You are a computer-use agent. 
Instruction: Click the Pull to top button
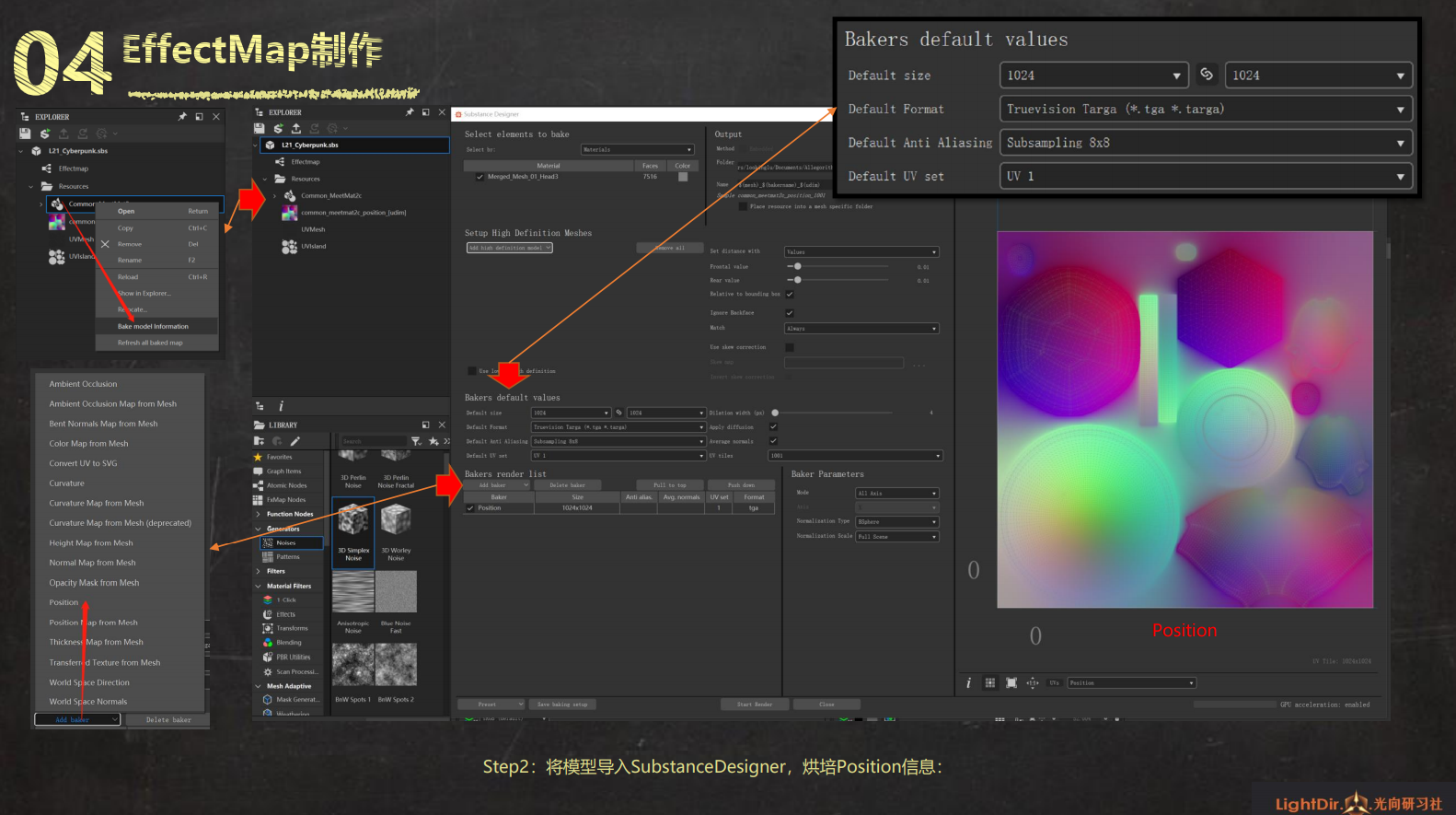tap(670, 485)
